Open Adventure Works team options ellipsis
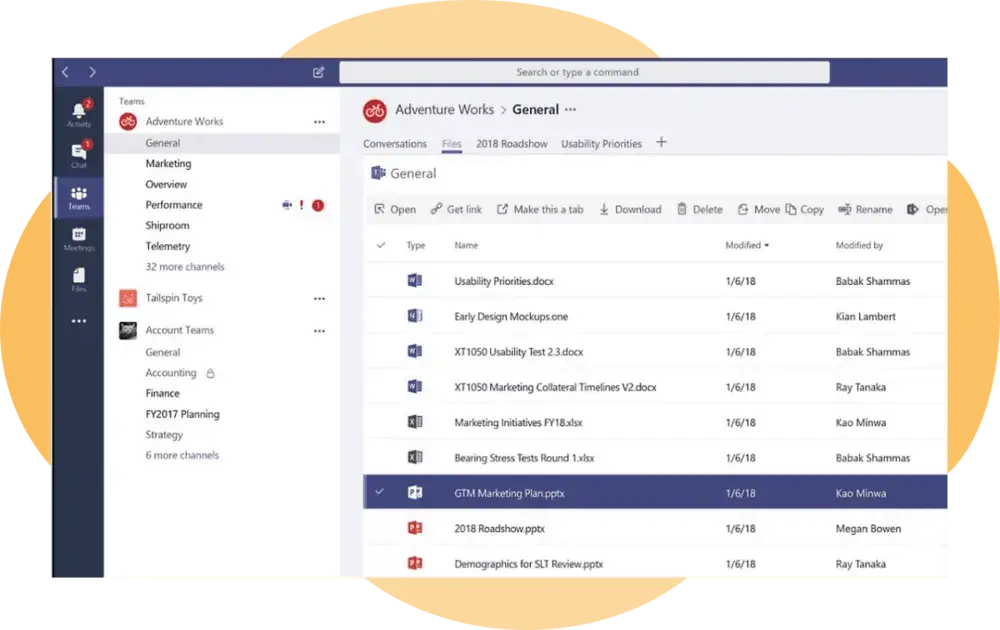The image size is (1000, 630). [x=320, y=122]
